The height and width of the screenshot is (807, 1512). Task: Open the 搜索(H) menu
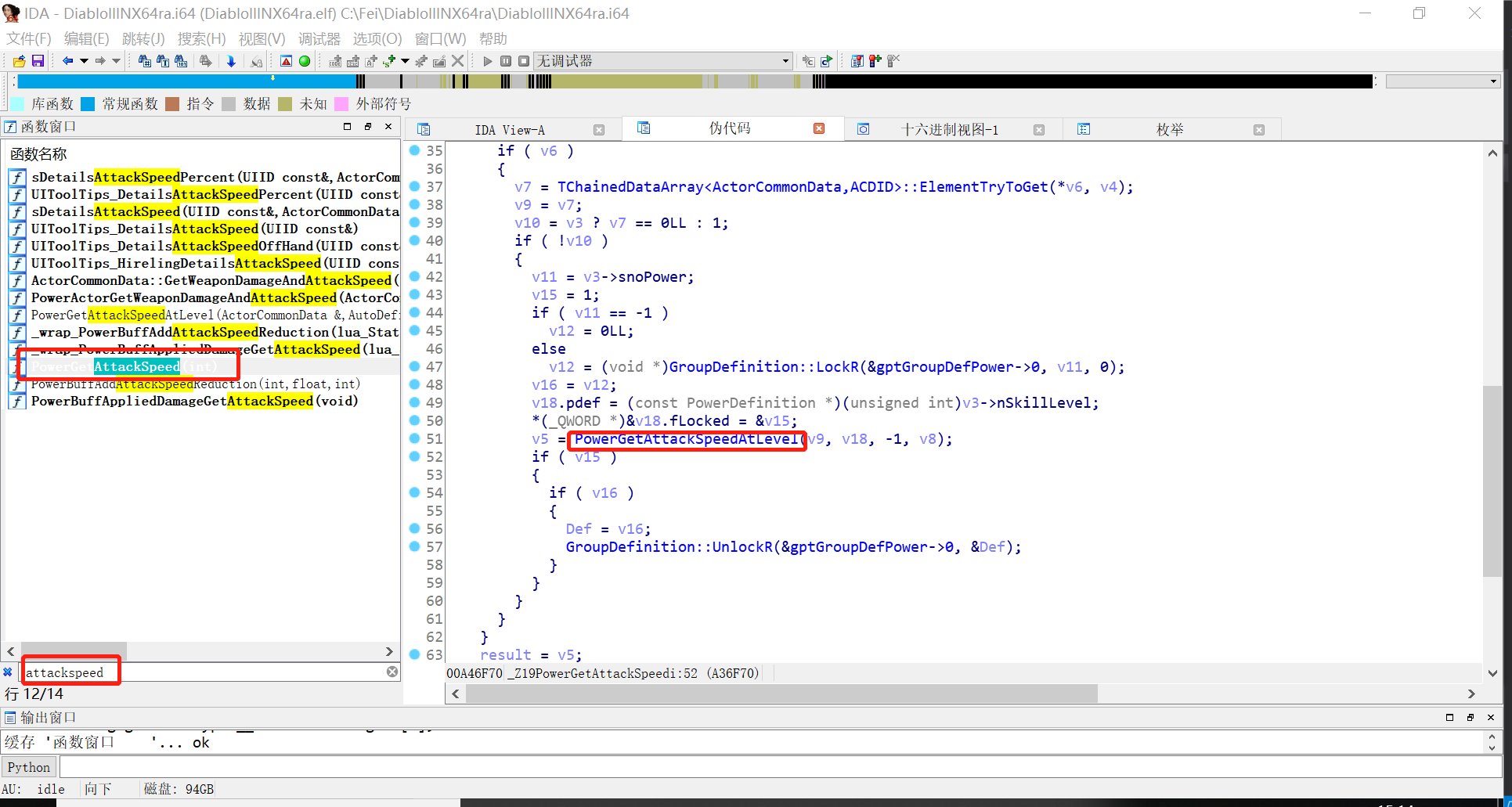(201, 38)
